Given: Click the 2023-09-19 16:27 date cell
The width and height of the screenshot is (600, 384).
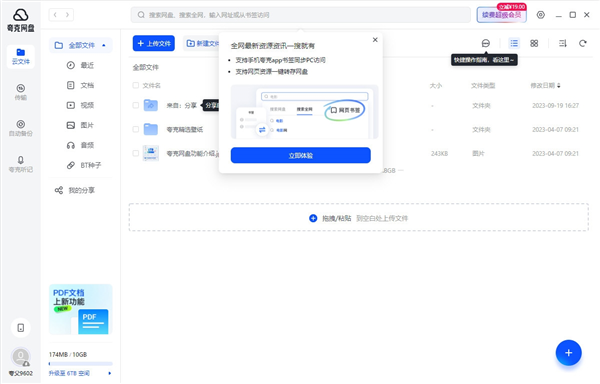Looking at the screenshot, I should 555,106.
